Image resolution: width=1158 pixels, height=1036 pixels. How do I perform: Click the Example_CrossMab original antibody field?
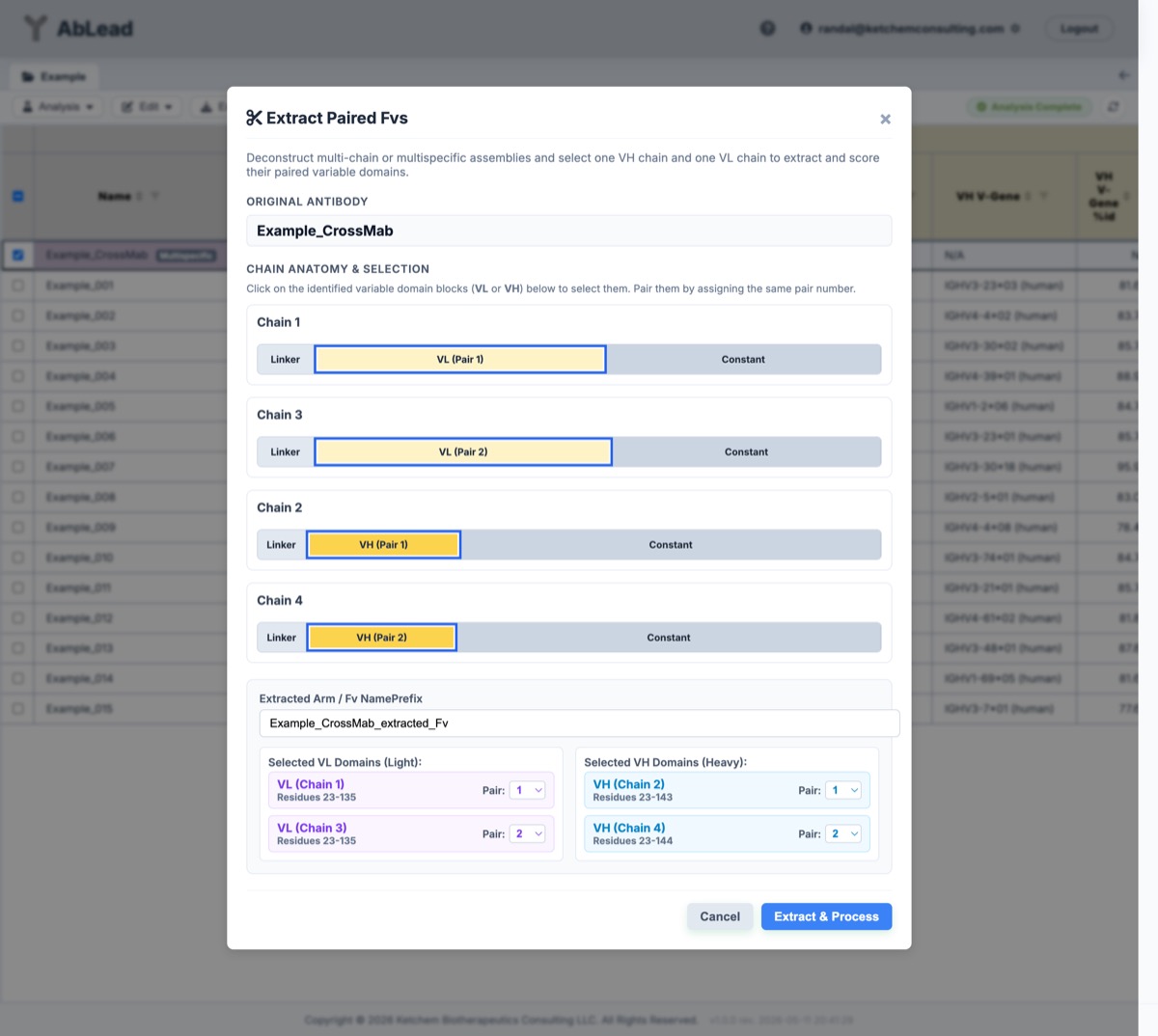[x=568, y=231]
